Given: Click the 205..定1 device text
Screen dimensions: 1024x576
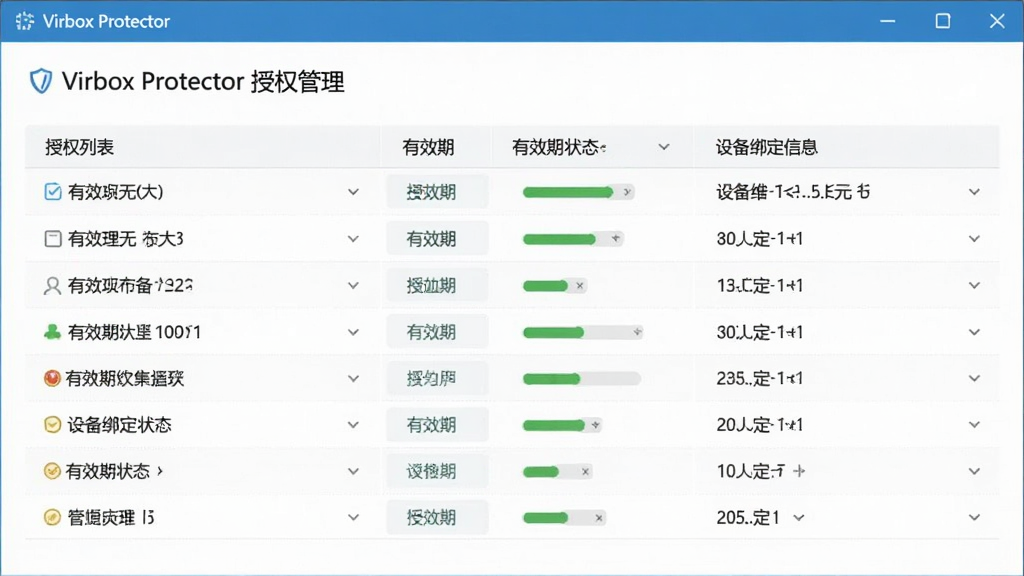Looking at the screenshot, I should tap(748, 518).
